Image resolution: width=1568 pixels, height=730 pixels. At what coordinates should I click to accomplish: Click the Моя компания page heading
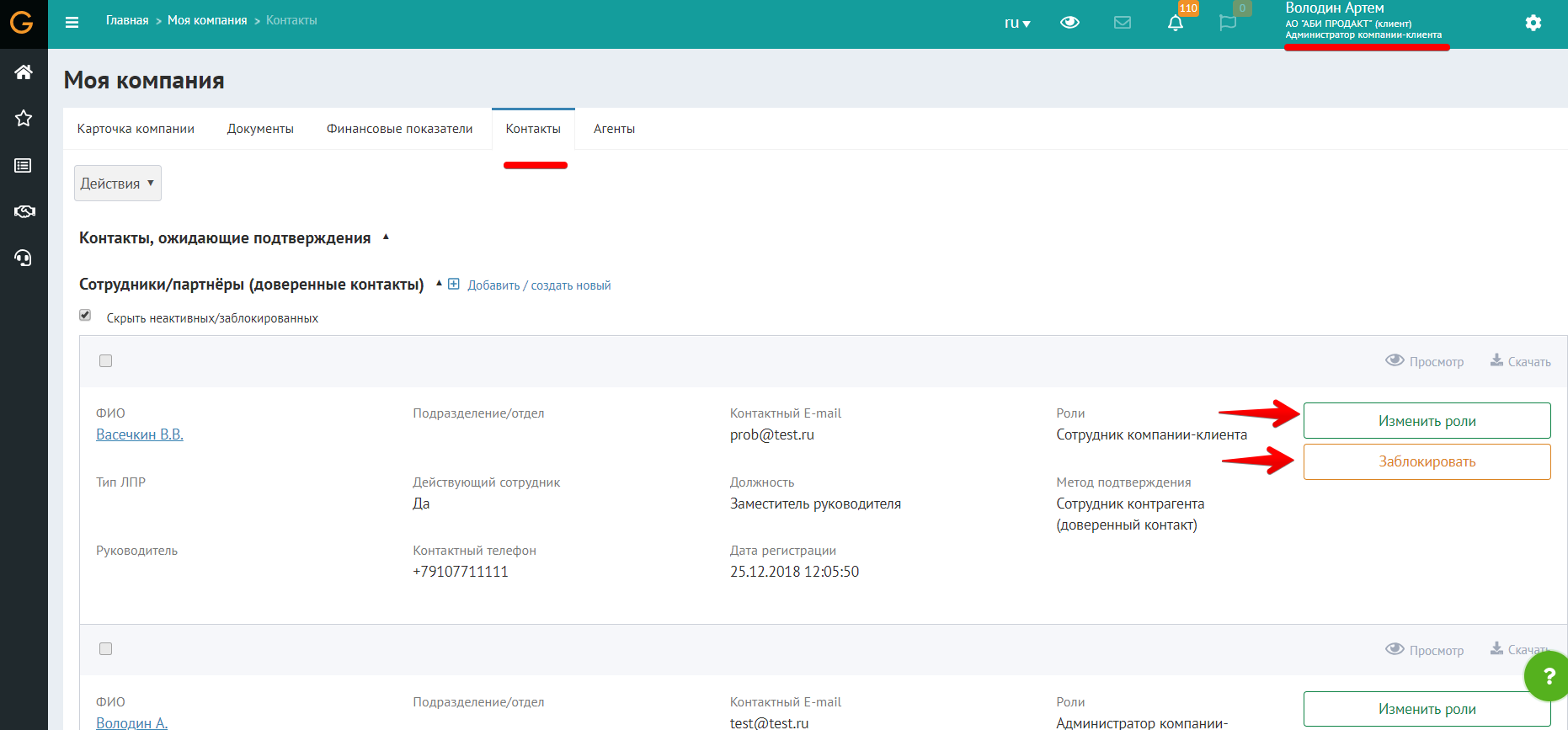(x=144, y=80)
